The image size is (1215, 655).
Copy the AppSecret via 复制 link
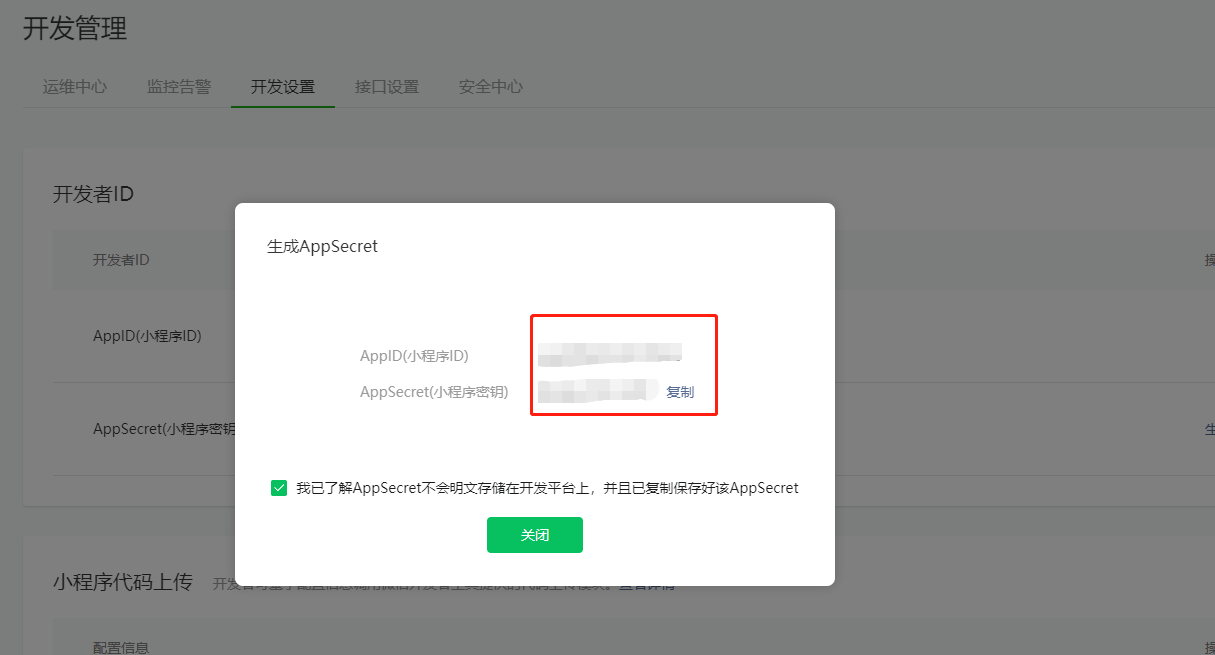point(680,392)
